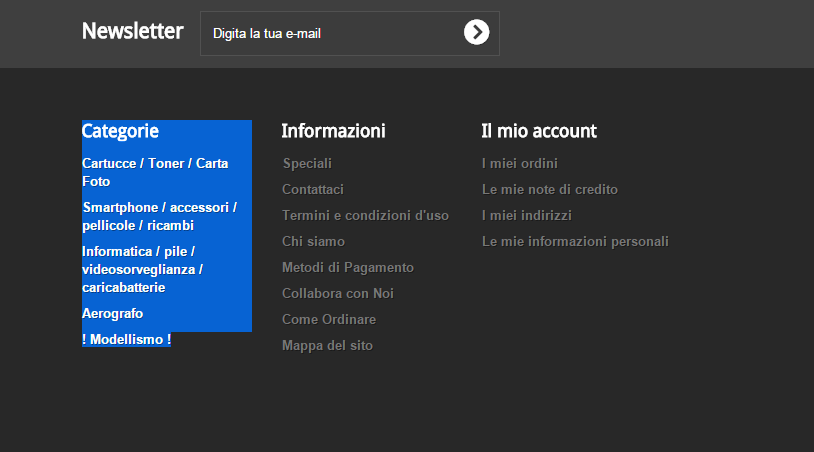This screenshot has width=814, height=452.
Task: Open Metodi di Pagamento link
Action: point(348,267)
